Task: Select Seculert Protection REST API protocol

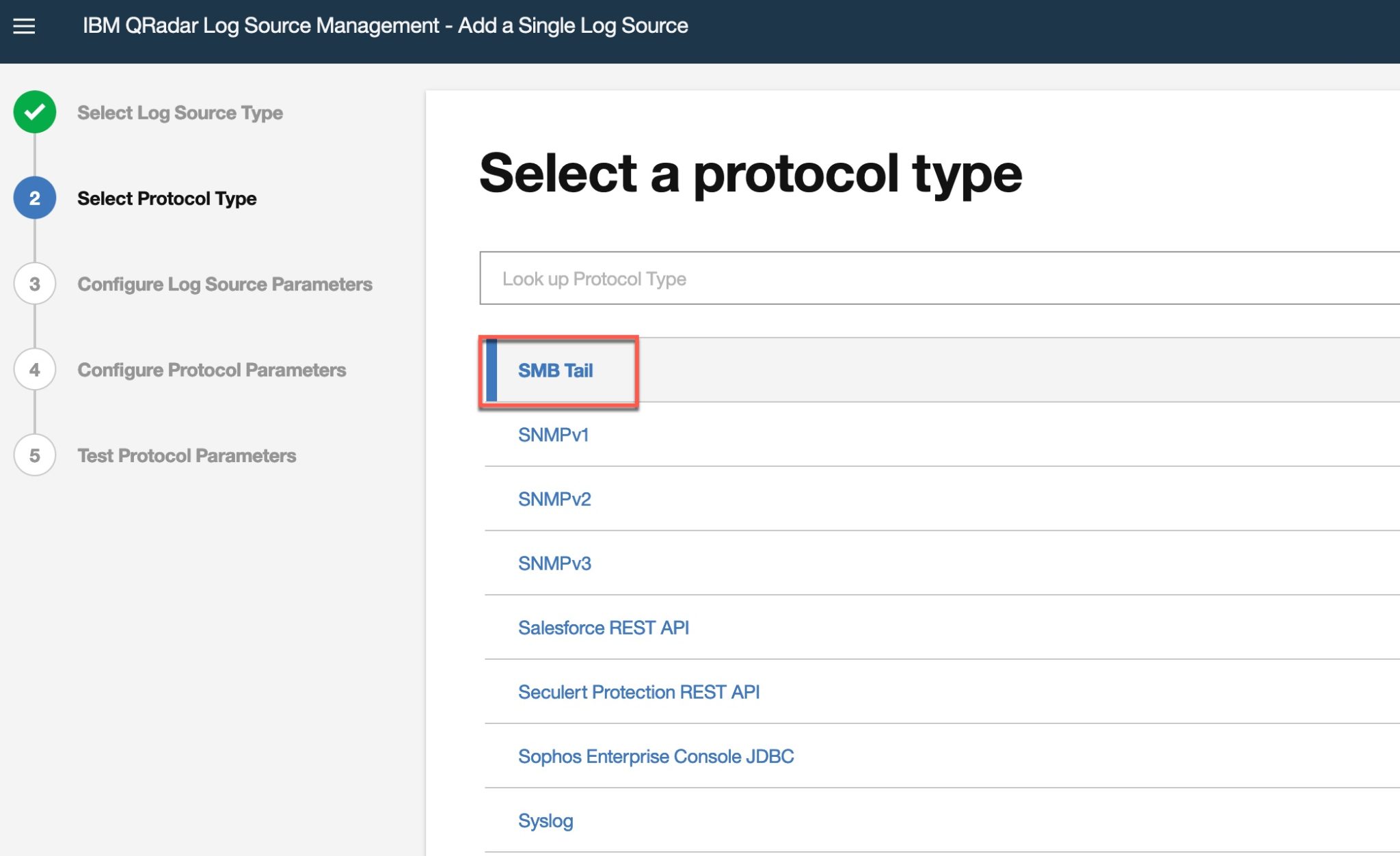Action: [x=638, y=691]
